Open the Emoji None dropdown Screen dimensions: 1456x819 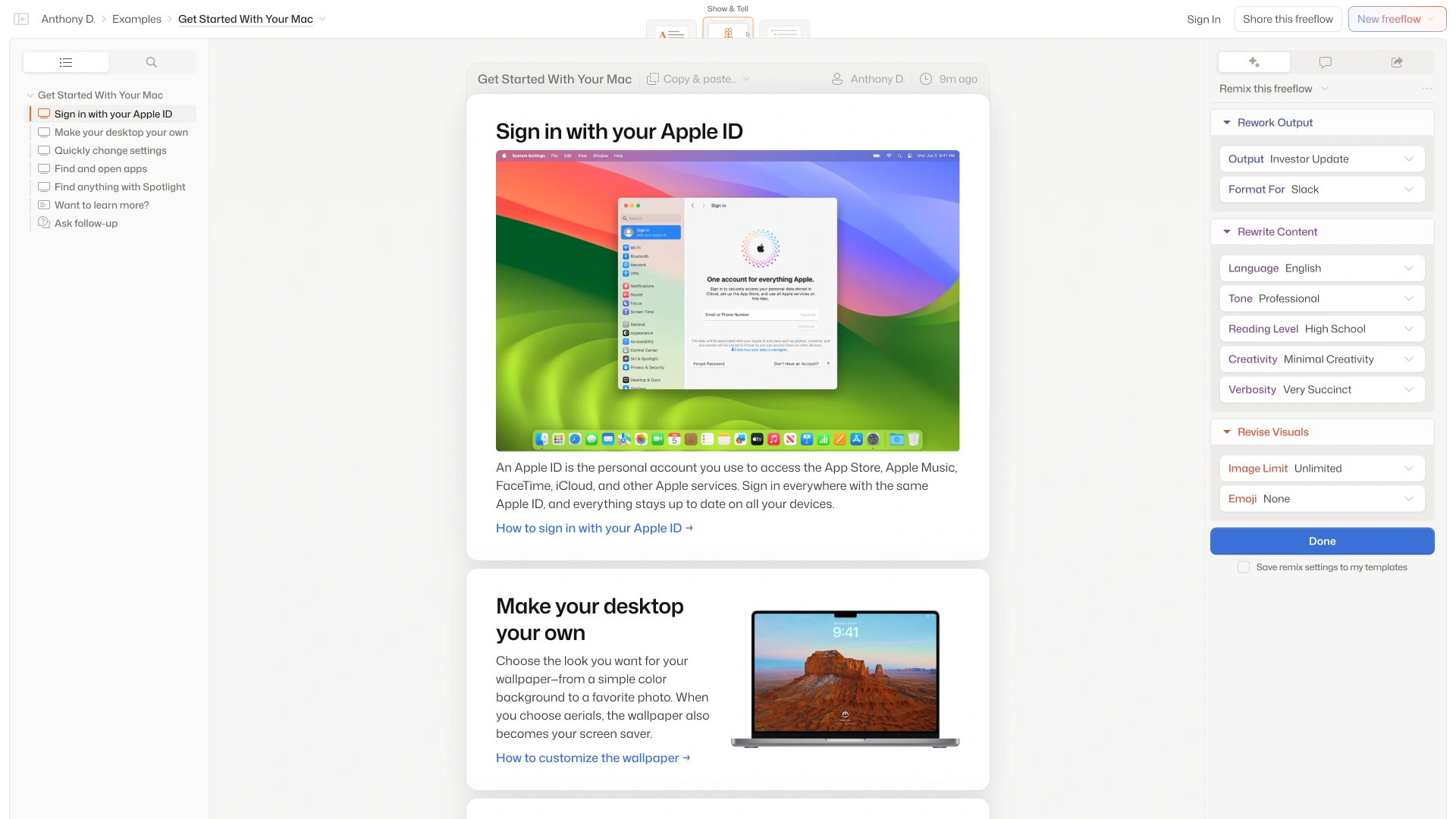point(1322,499)
